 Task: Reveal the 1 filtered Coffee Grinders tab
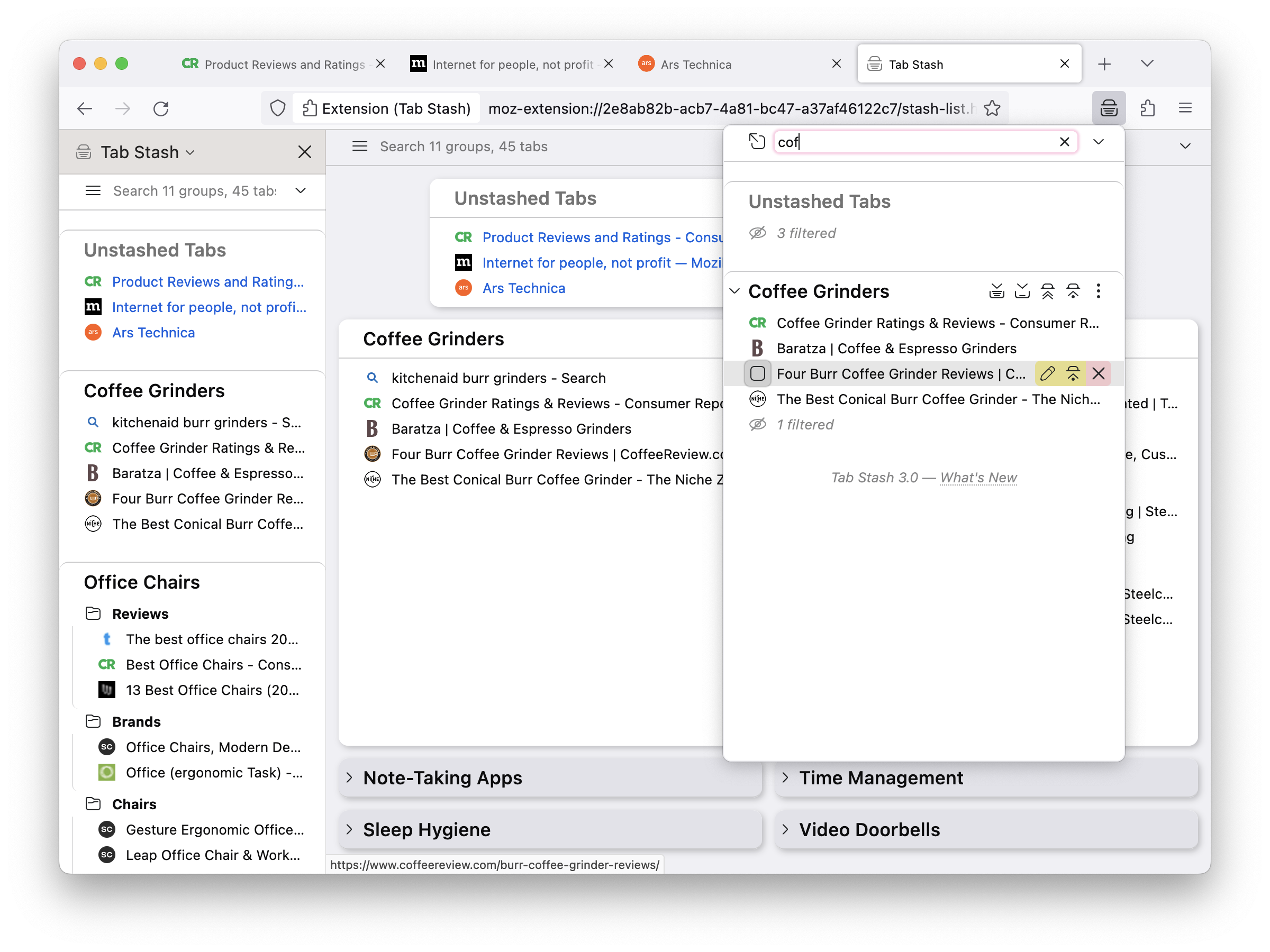pyautogui.click(x=804, y=425)
